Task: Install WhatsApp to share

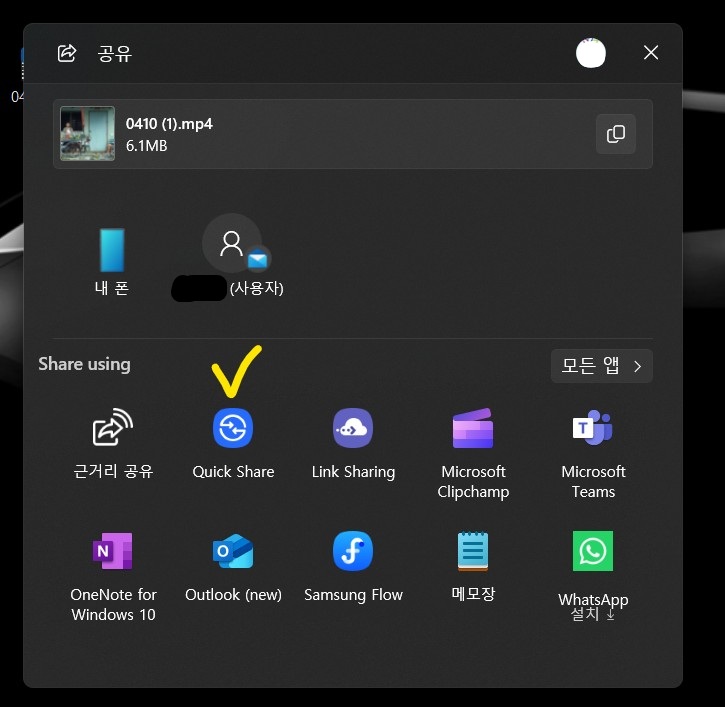Action: coord(593,576)
